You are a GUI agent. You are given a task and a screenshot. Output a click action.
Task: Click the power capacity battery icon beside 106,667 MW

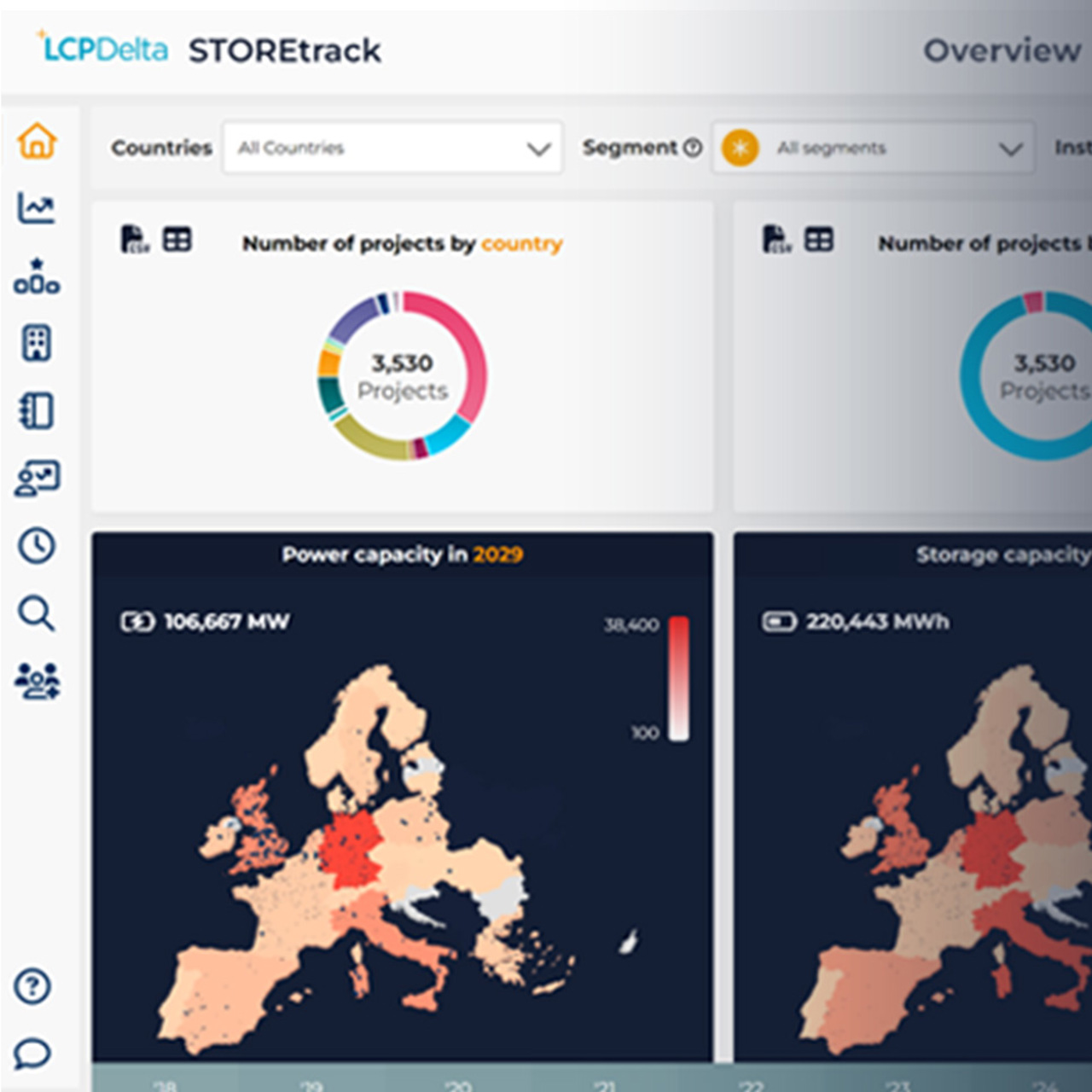tap(137, 621)
